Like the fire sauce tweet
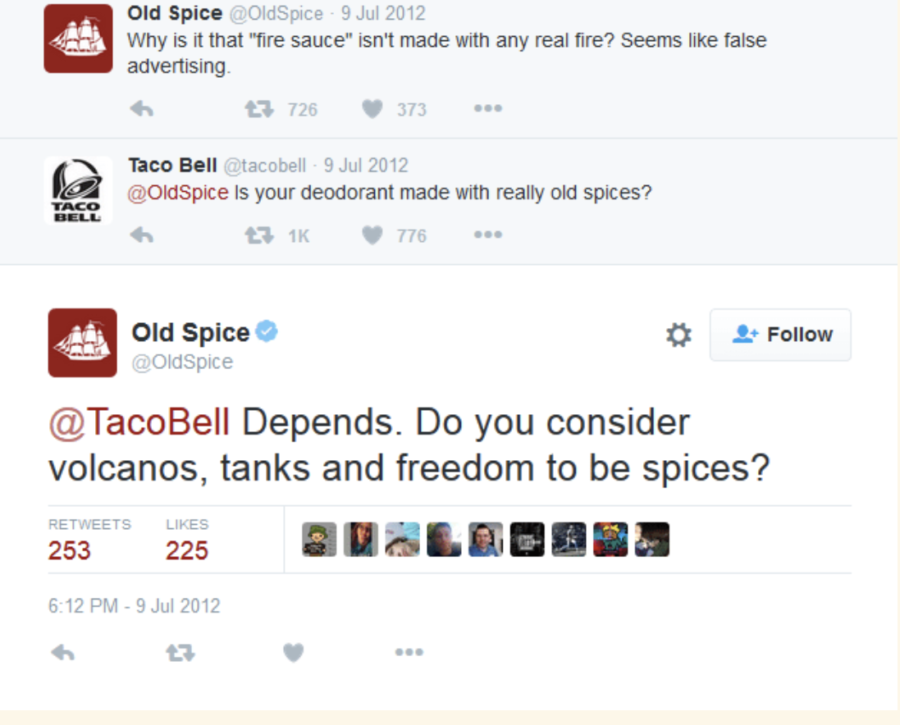Image resolution: width=900 pixels, height=725 pixels. pyautogui.click(x=372, y=109)
